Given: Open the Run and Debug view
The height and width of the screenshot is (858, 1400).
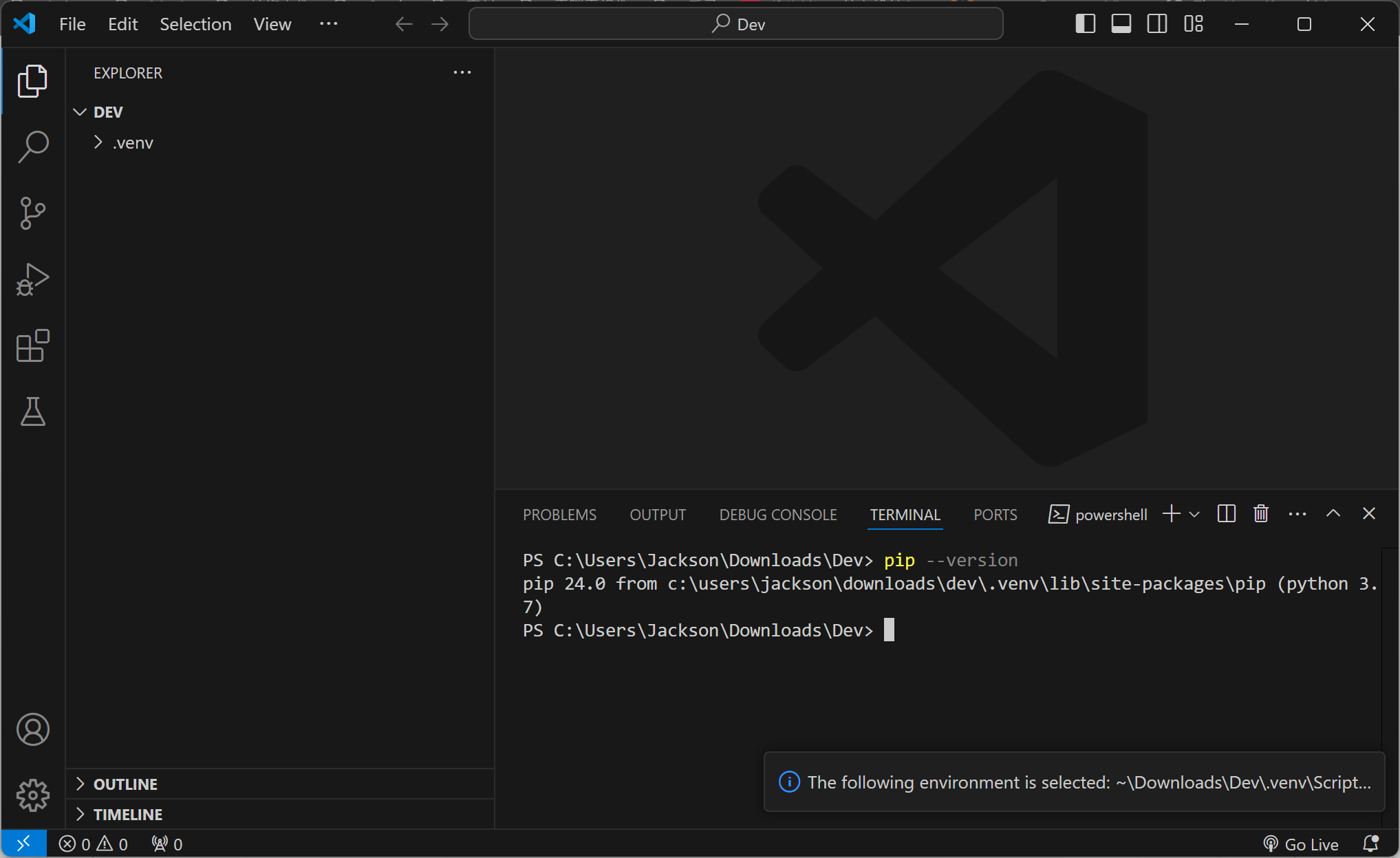Looking at the screenshot, I should coord(32,279).
